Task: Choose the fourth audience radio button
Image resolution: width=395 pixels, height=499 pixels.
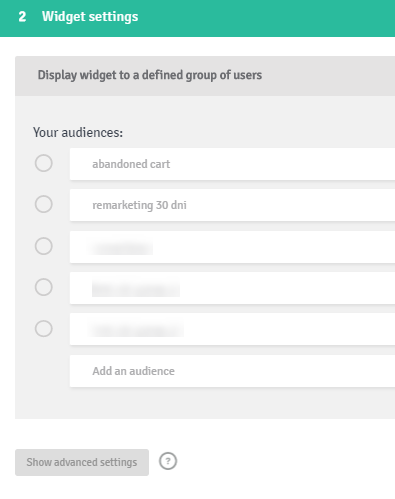Action: pyautogui.click(x=44, y=287)
